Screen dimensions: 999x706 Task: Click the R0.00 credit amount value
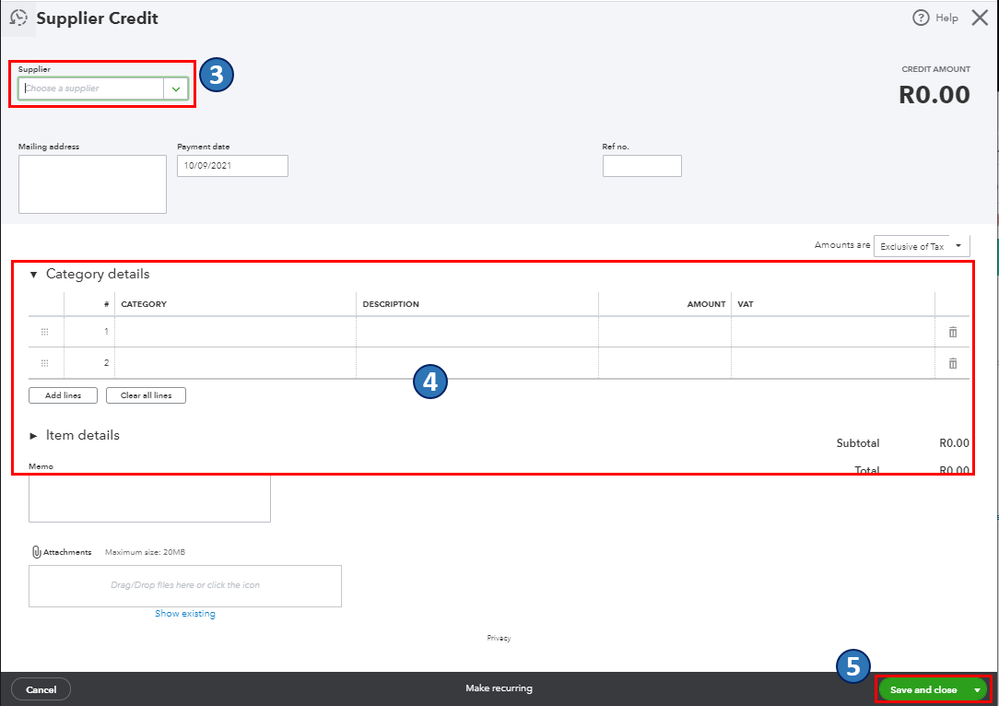click(x=934, y=95)
